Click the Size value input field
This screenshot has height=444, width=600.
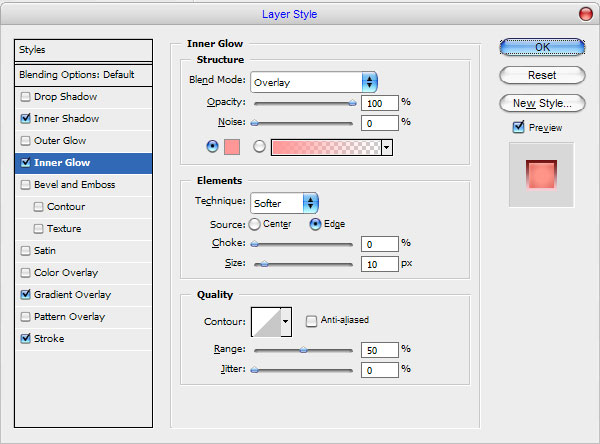378,264
